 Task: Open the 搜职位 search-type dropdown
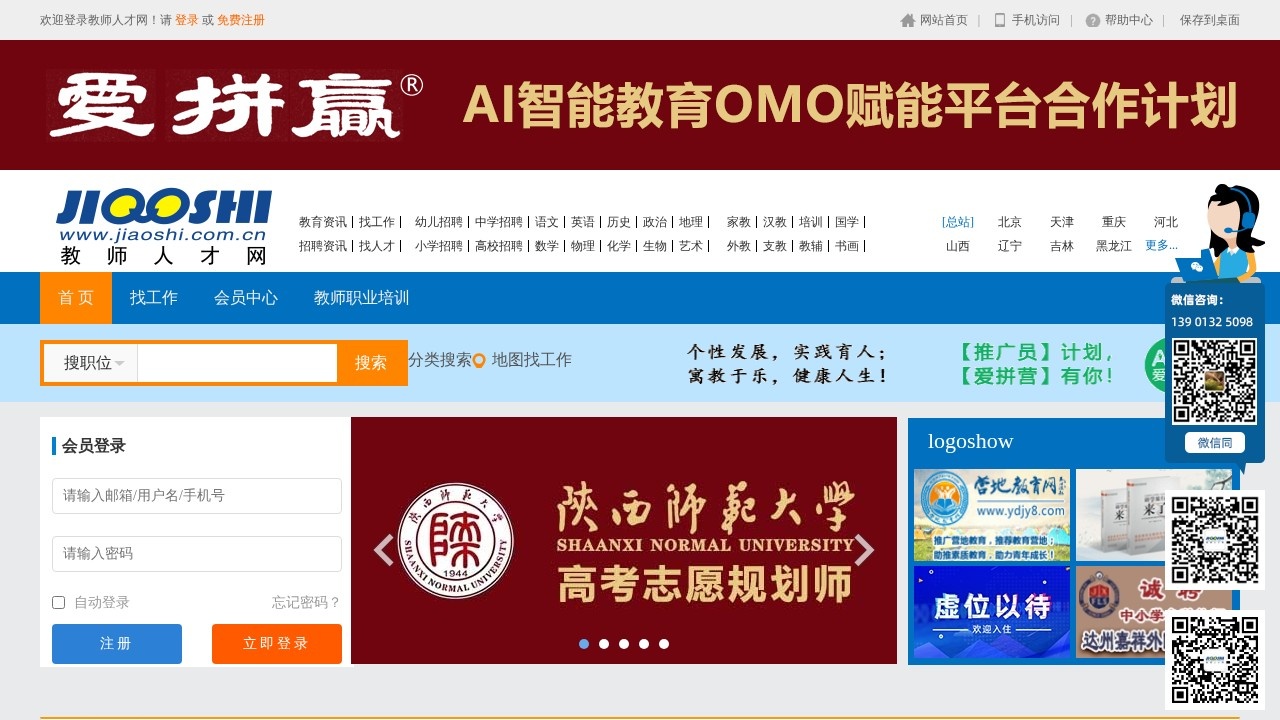click(x=88, y=362)
